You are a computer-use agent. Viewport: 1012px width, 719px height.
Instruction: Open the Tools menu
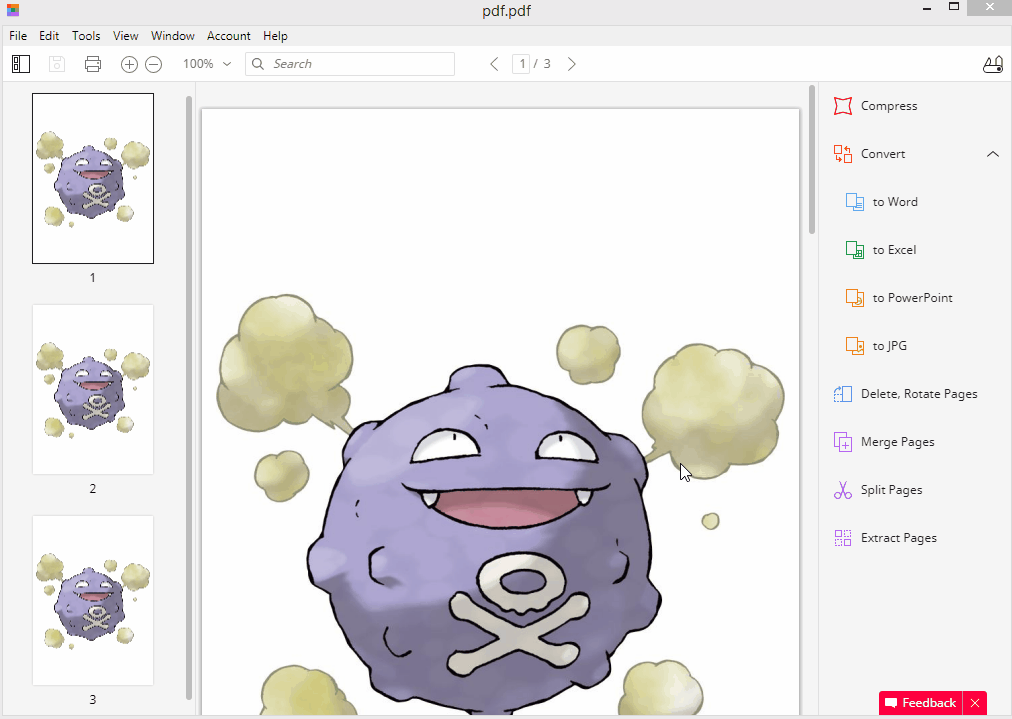point(86,35)
